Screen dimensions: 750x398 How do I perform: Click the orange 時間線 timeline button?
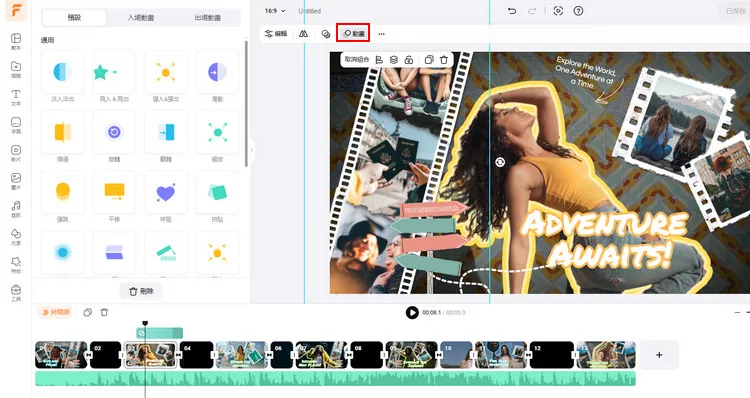(55, 312)
